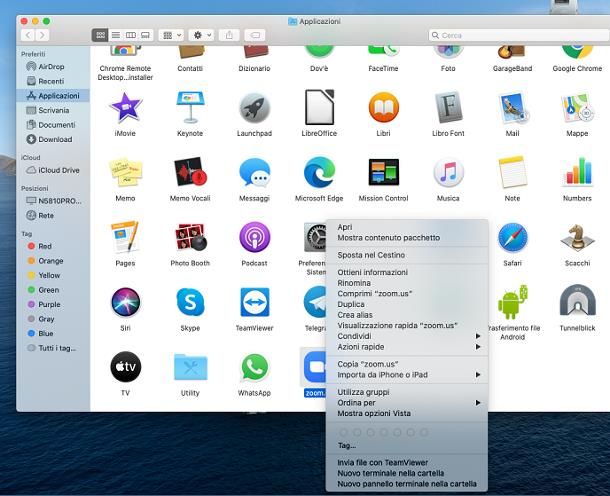Select the Memo sticky notes icon
Screen dimensions: 610x496
[x=125, y=172]
